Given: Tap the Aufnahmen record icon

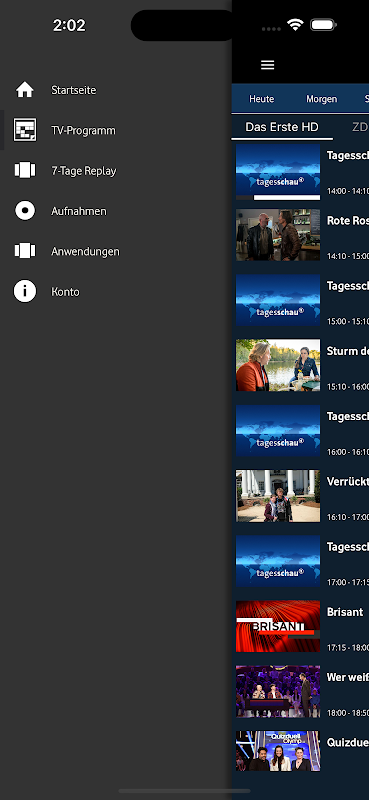Looking at the screenshot, I should point(24,211).
